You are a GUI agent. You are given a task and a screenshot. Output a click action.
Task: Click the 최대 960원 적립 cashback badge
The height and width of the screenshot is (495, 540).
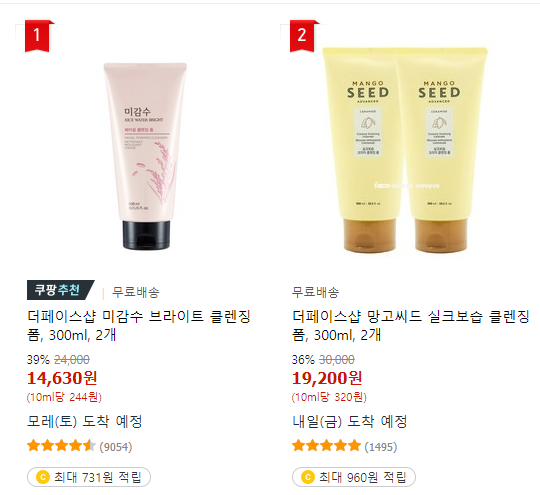click(x=354, y=477)
